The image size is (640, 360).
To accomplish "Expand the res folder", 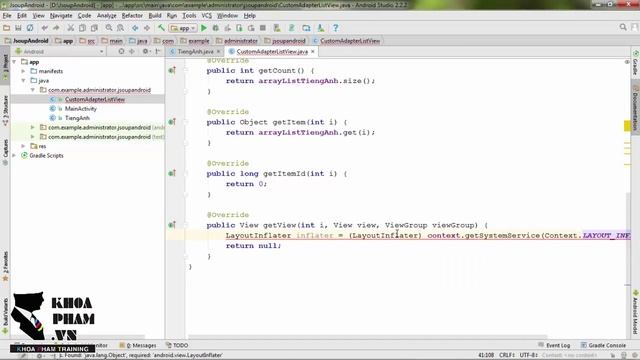I will click(23, 146).
